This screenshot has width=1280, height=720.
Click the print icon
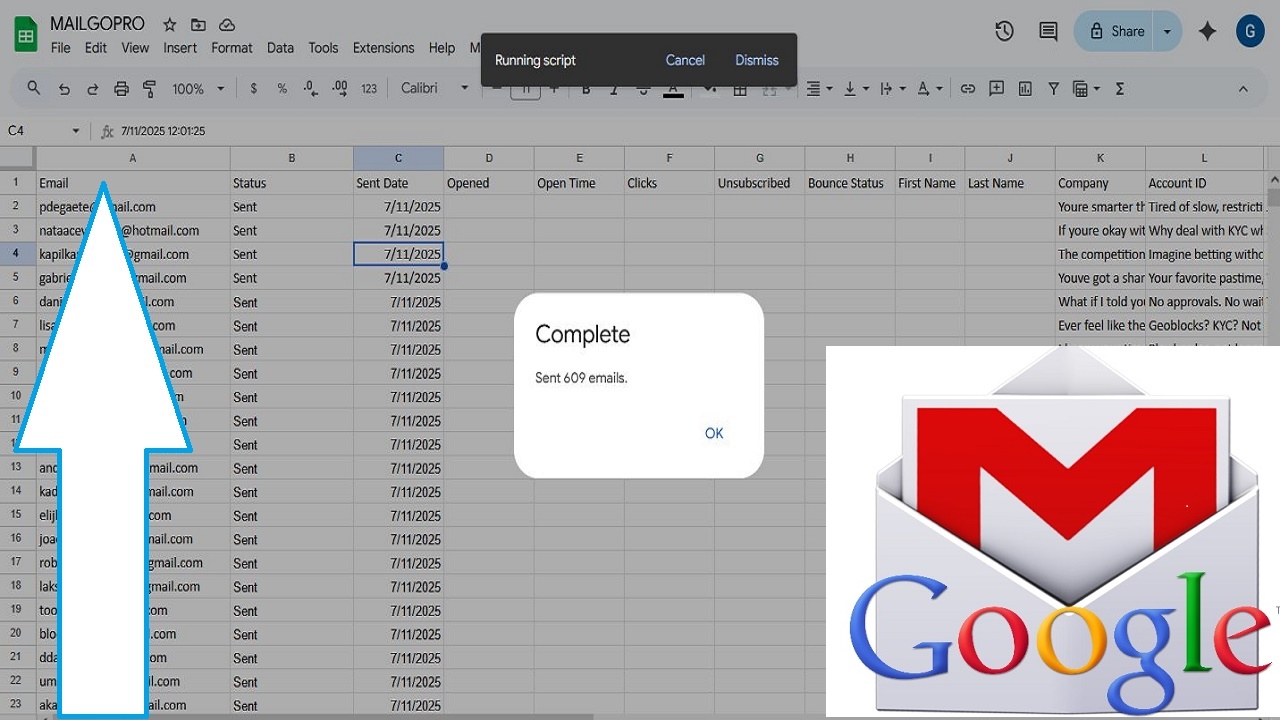121,89
